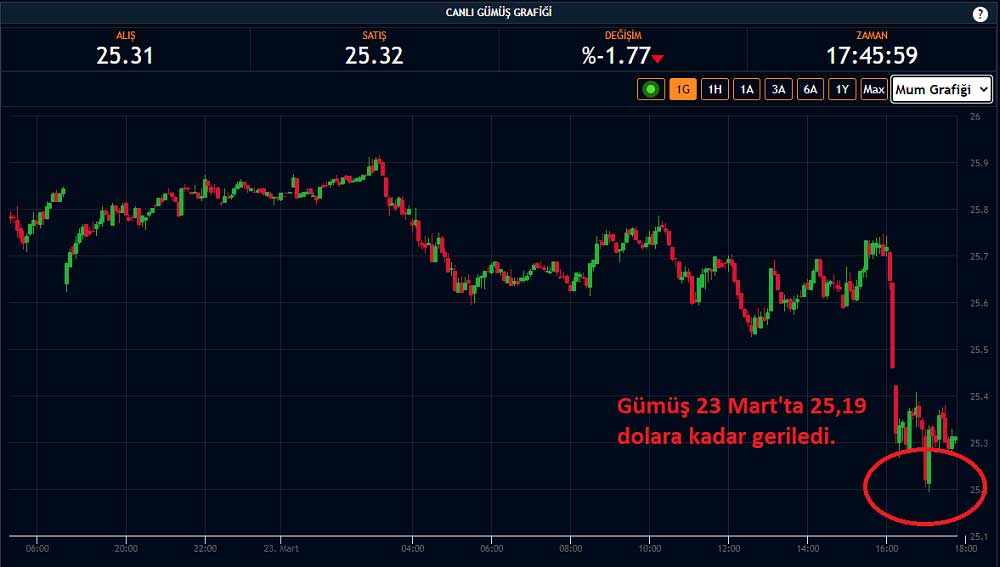Click the 16:00 time axis label

point(886,549)
